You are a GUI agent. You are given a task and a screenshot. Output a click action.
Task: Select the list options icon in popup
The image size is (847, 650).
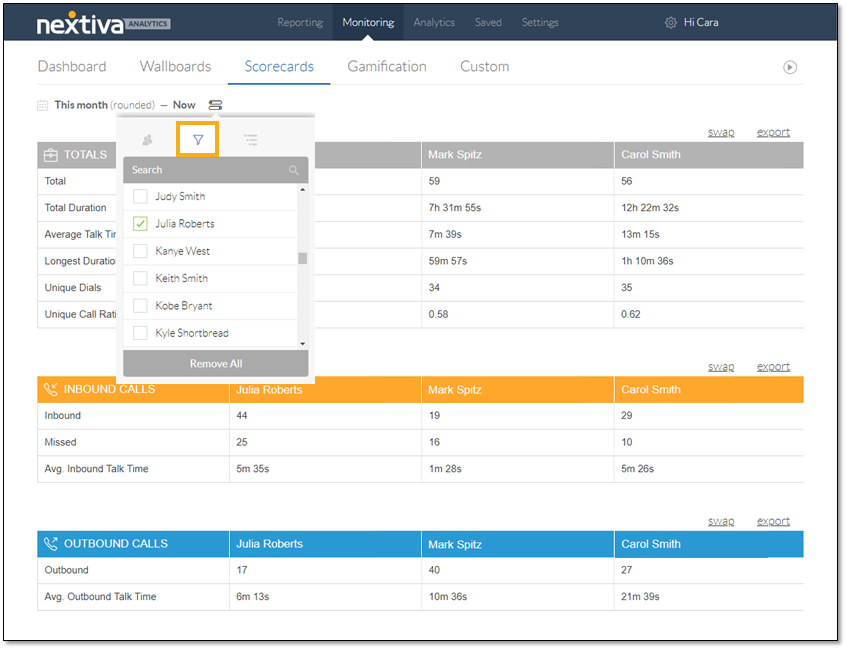(251, 140)
